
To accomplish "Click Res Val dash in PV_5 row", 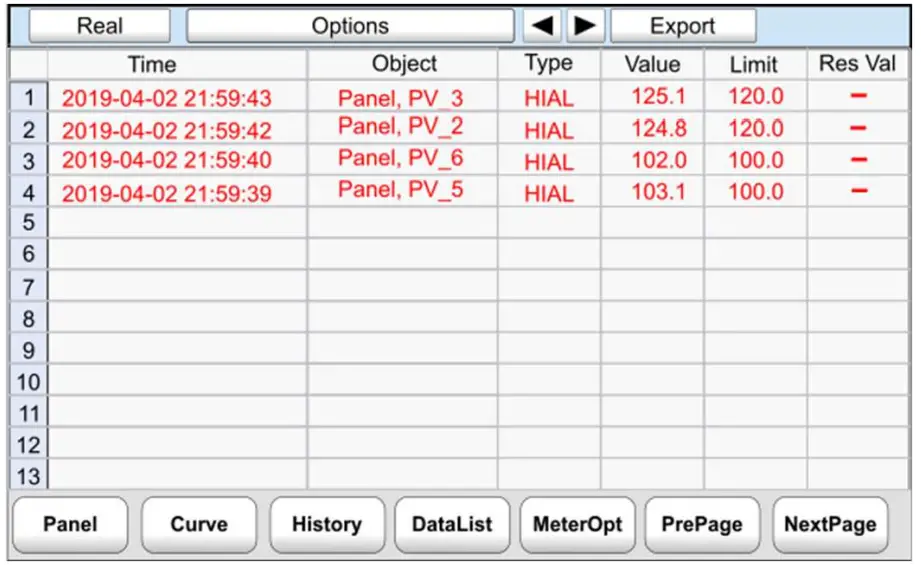I will (859, 190).
